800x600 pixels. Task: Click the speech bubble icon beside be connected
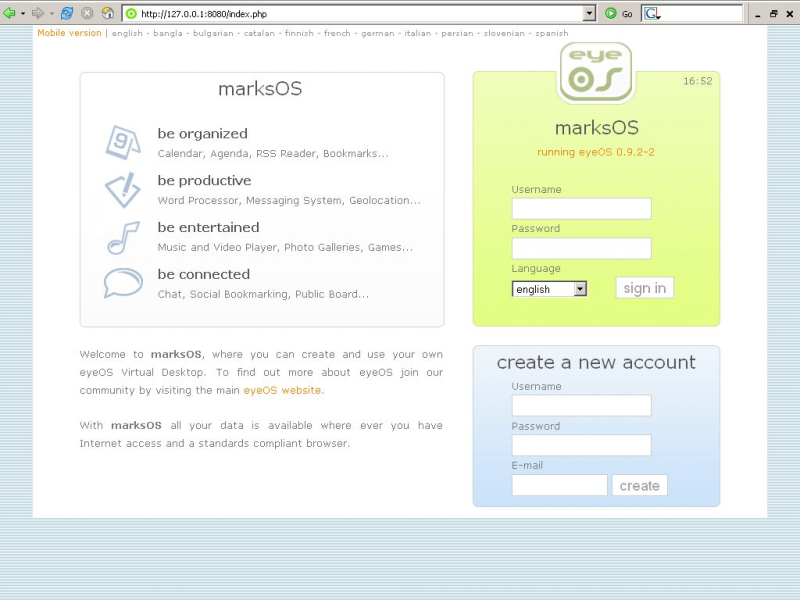[x=123, y=283]
